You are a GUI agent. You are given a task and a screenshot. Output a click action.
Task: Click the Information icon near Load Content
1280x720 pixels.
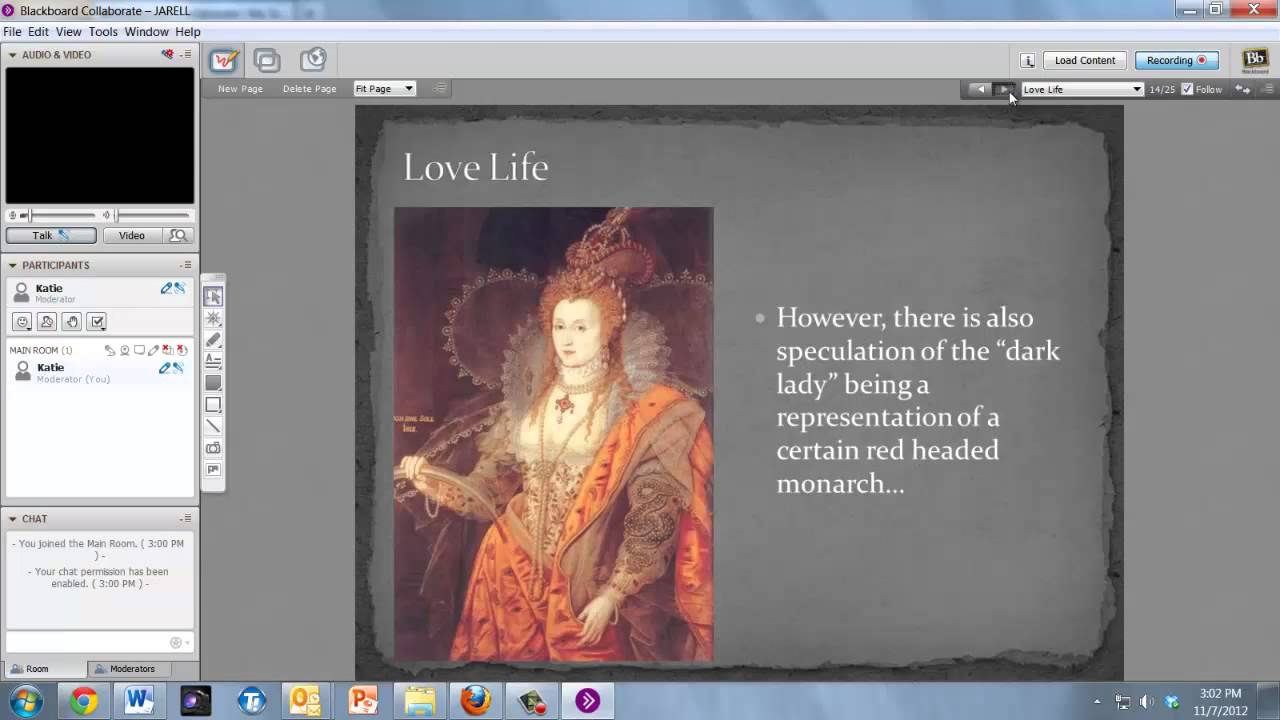pyautogui.click(x=1027, y=60)
